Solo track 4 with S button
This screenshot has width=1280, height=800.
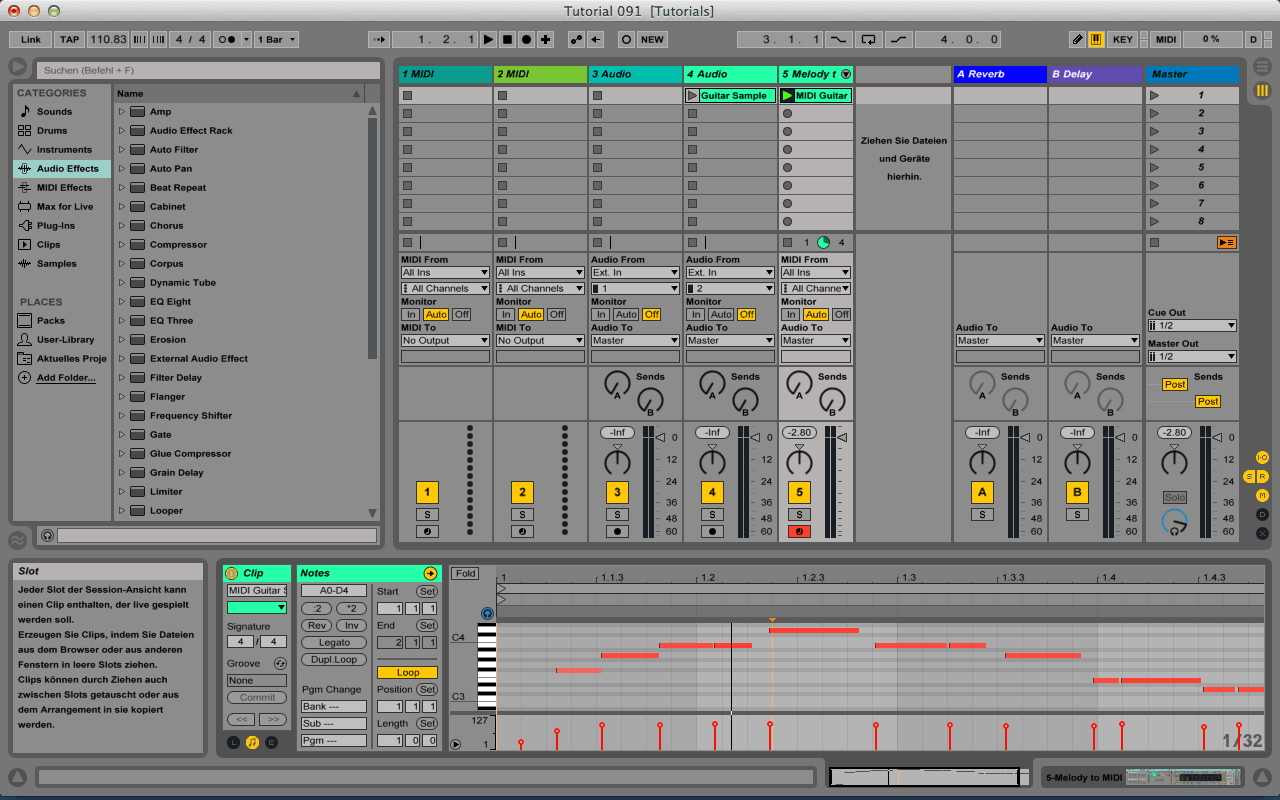[712, 514]
